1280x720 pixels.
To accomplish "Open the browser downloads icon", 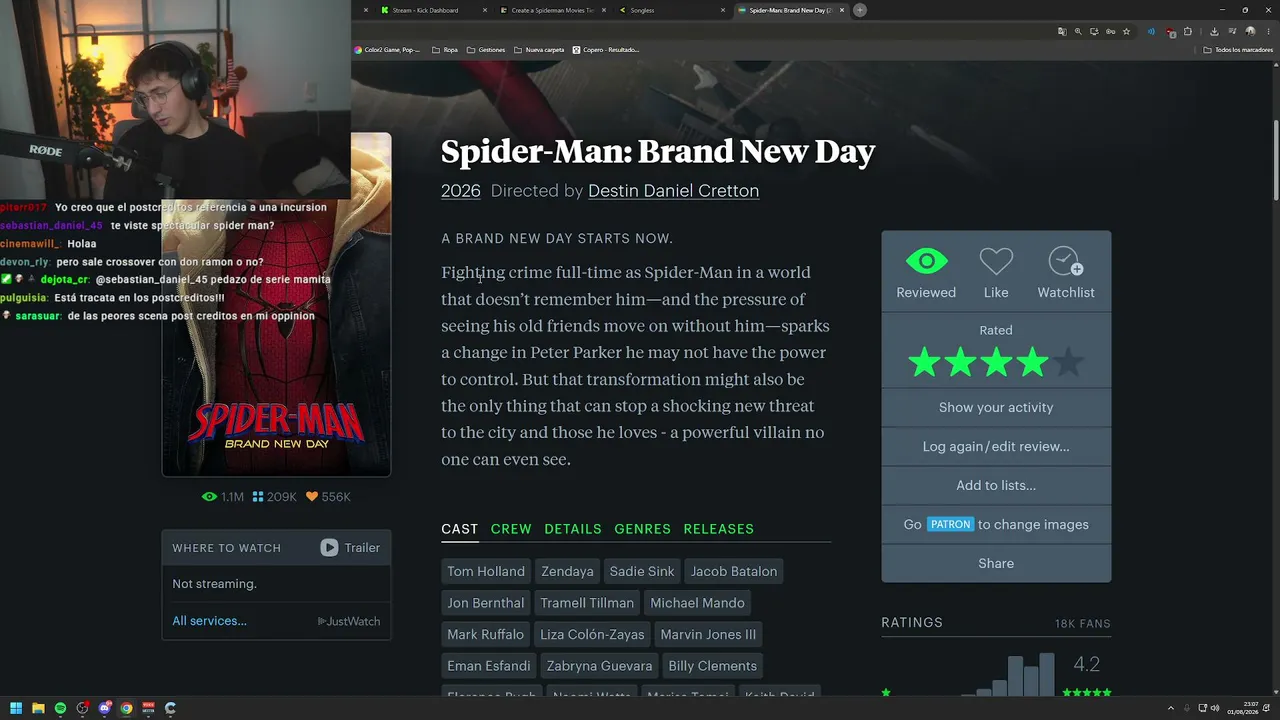I will [x=1213, y=32].
